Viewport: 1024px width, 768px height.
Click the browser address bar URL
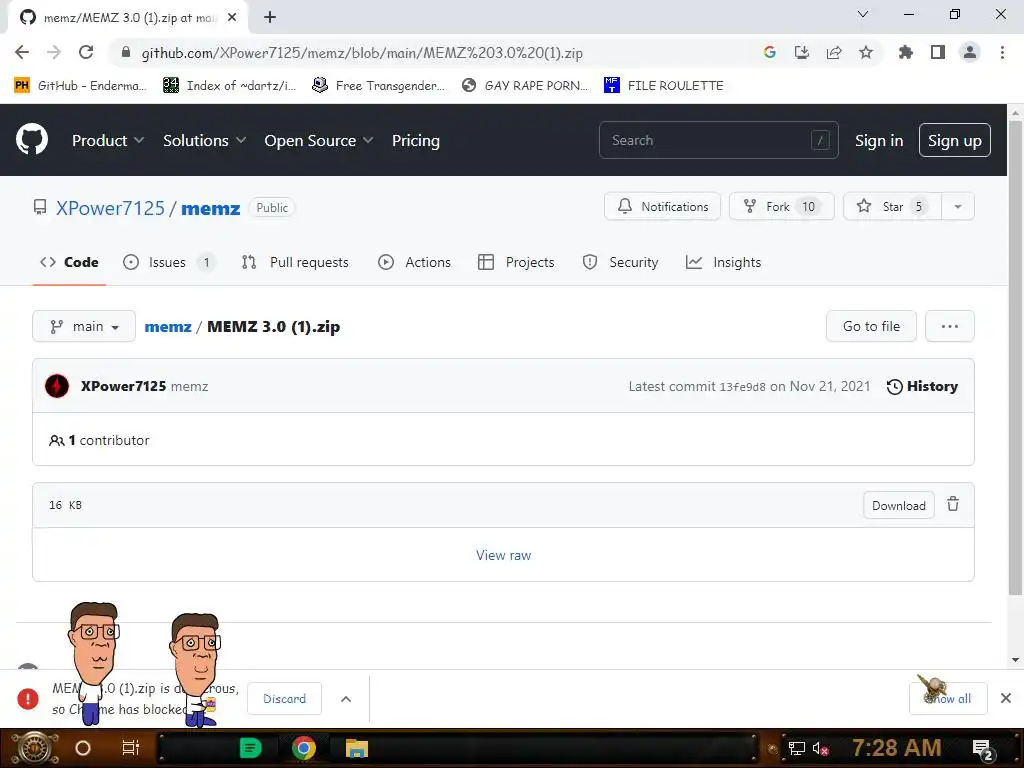pyautogui.click(x=362, y=53)
